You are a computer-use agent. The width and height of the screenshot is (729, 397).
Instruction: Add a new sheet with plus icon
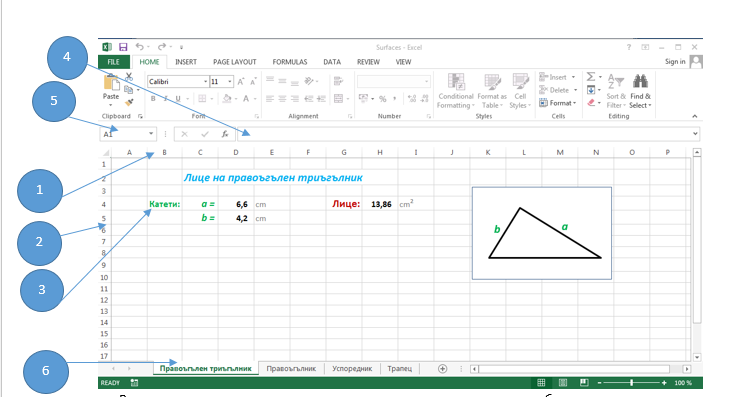point(443,369)
